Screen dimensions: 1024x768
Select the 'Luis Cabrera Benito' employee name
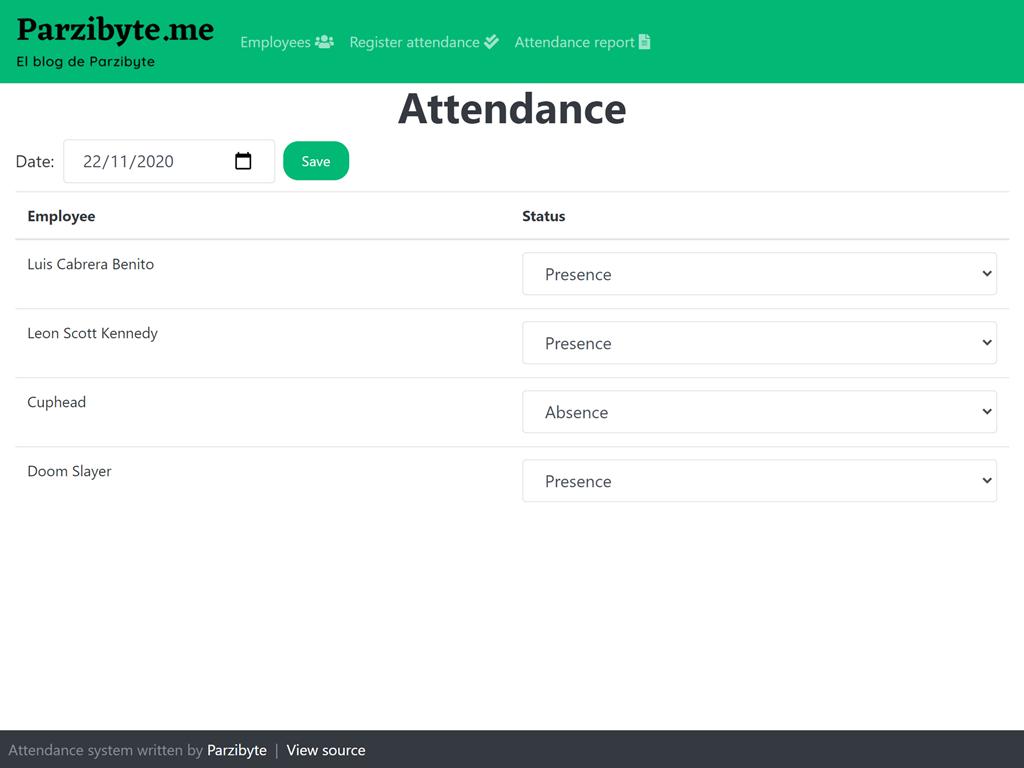click(x=91, y=264)
